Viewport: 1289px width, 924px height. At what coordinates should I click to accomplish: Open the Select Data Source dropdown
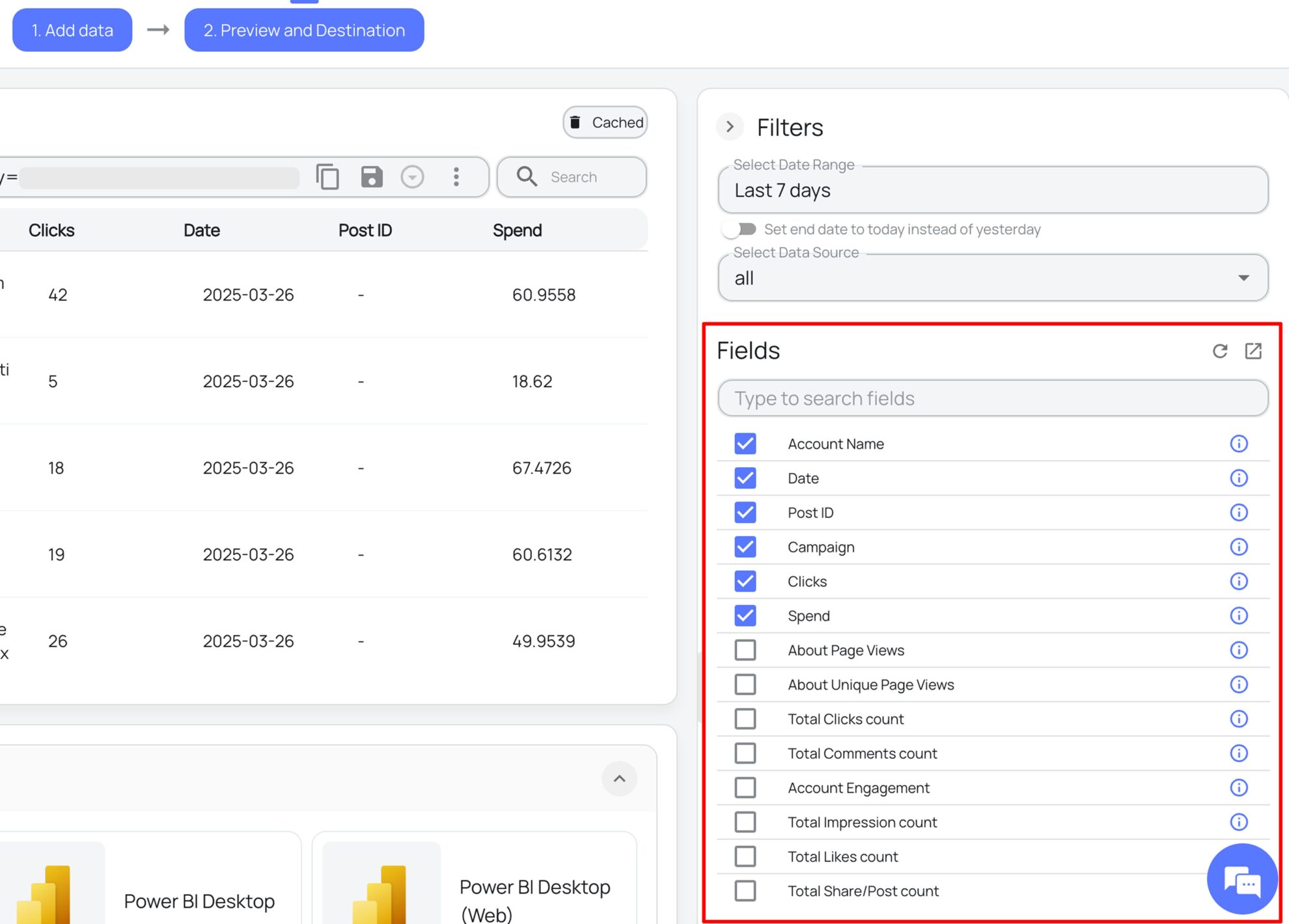993,278
